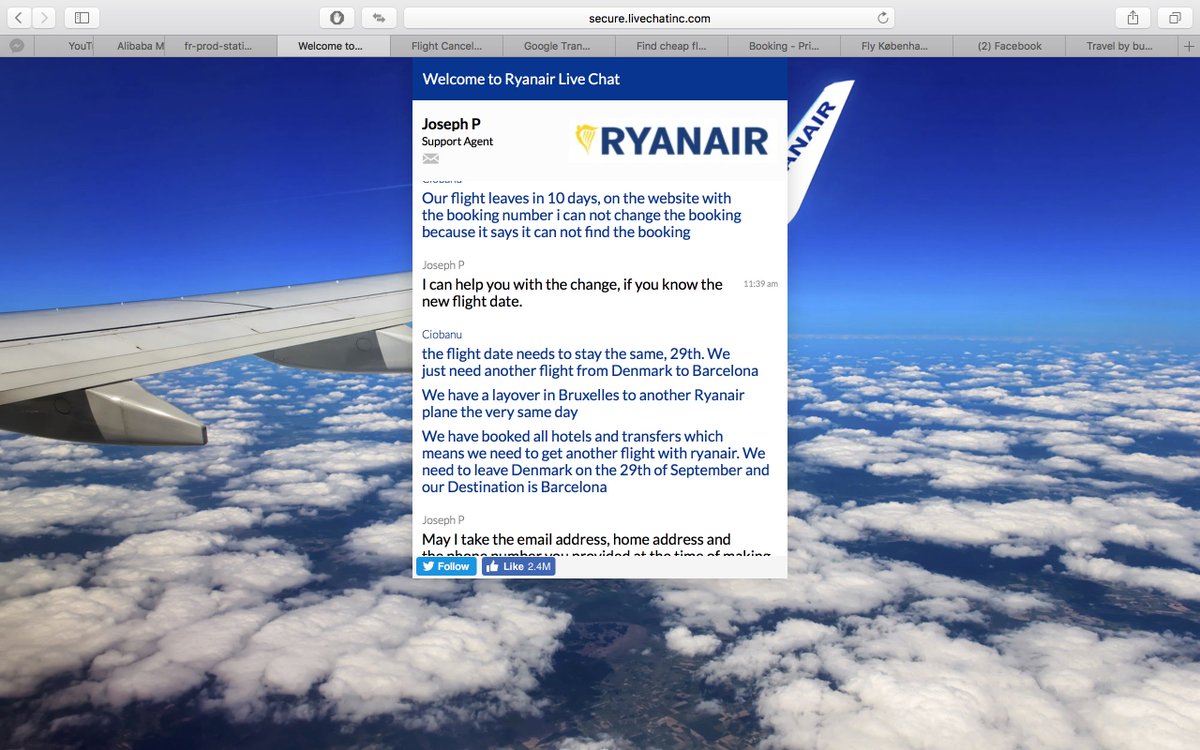
Task: Add a new tab with plus icon
Action: pos(1188,46)
